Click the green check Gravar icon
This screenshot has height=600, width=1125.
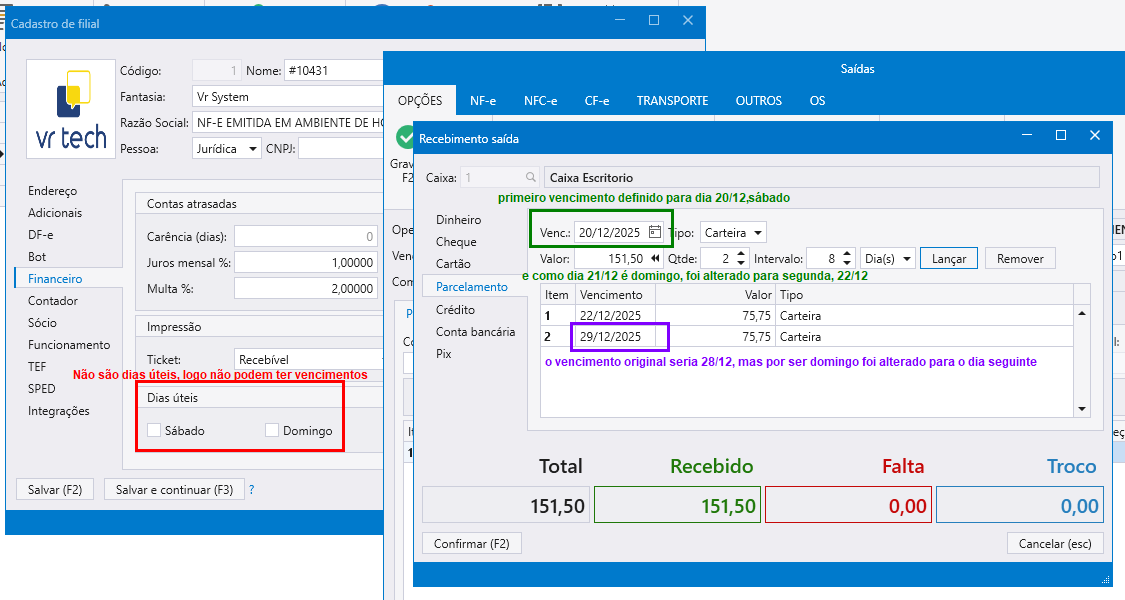406,138
